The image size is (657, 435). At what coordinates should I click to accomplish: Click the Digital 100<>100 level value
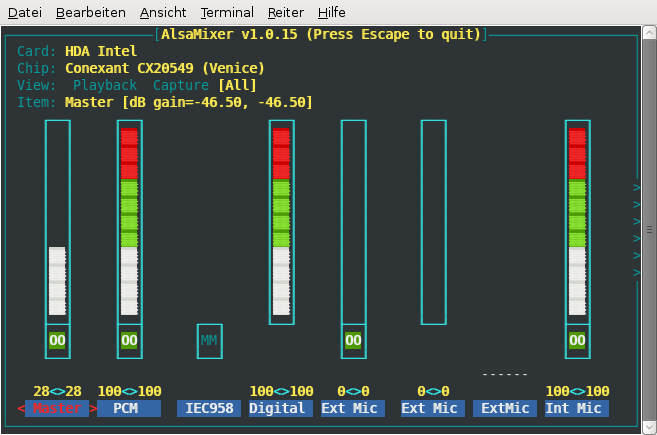[x=282, y=391]
